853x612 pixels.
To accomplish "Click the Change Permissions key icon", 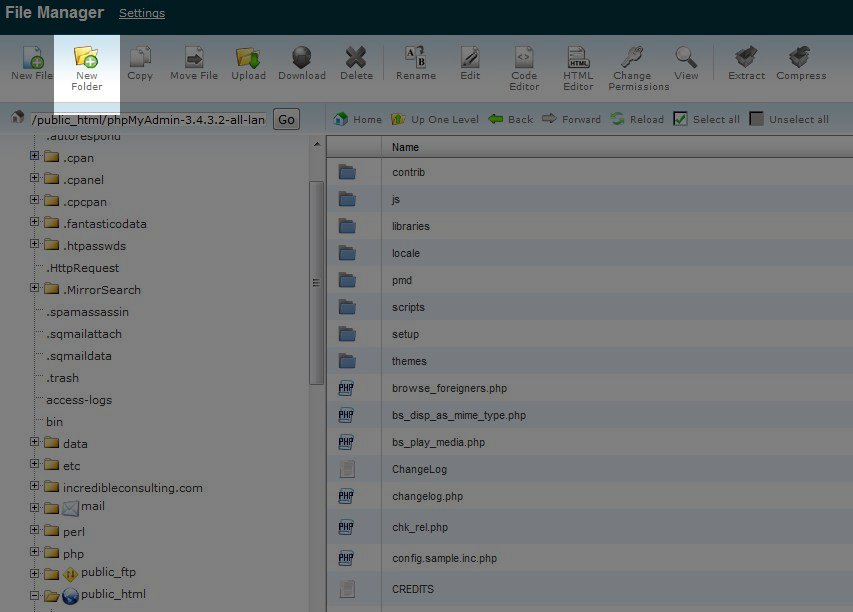I will (632, 57).
